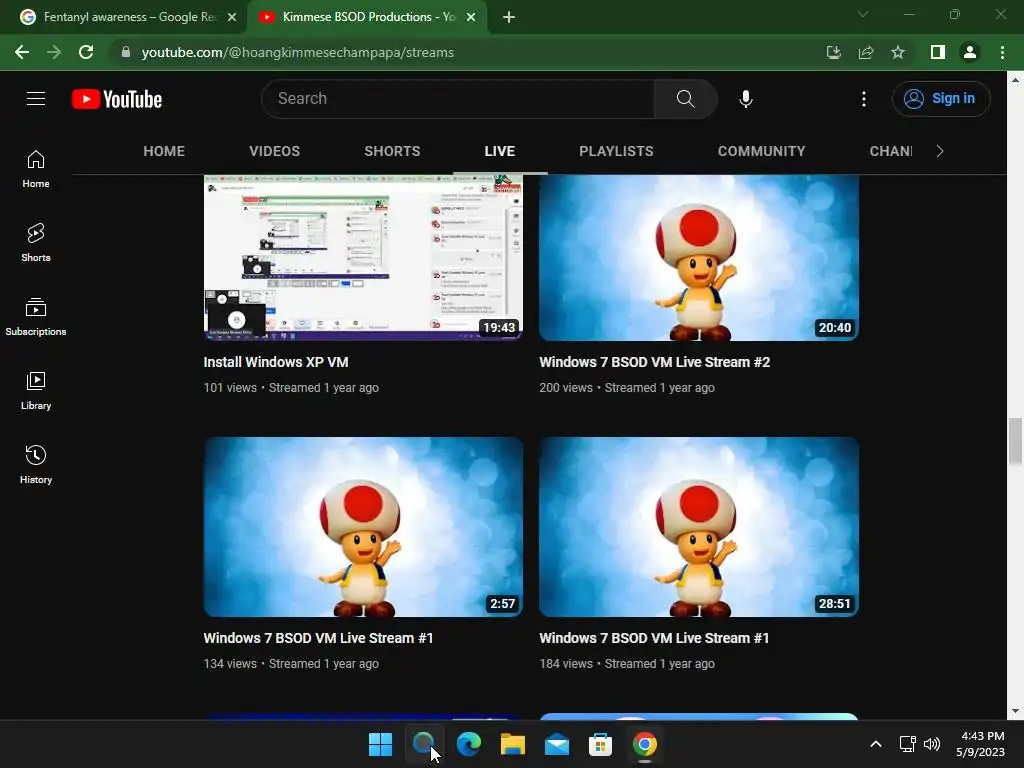
Task: Open the network tray icon
Action: pyautogui.click(x=907, y=744)
